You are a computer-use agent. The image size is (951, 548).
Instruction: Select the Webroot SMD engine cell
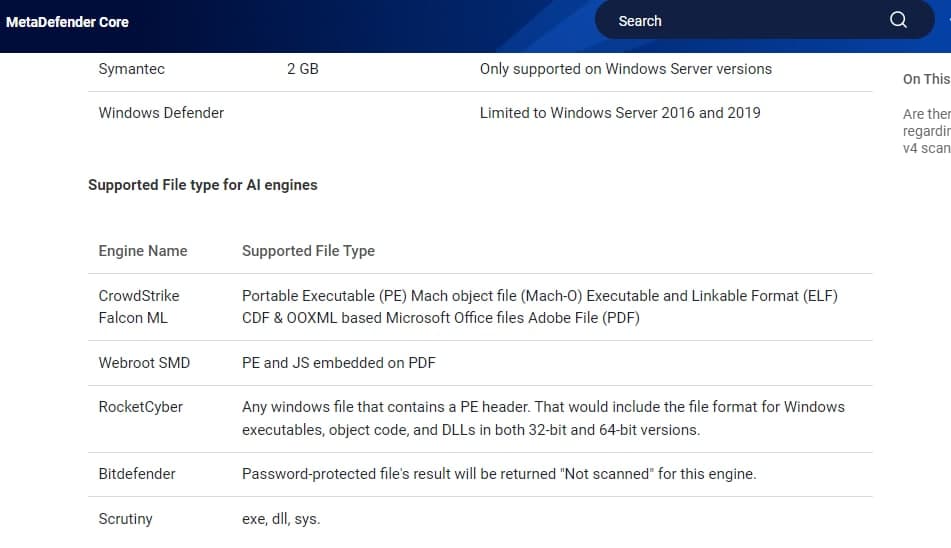coord(144,363)
